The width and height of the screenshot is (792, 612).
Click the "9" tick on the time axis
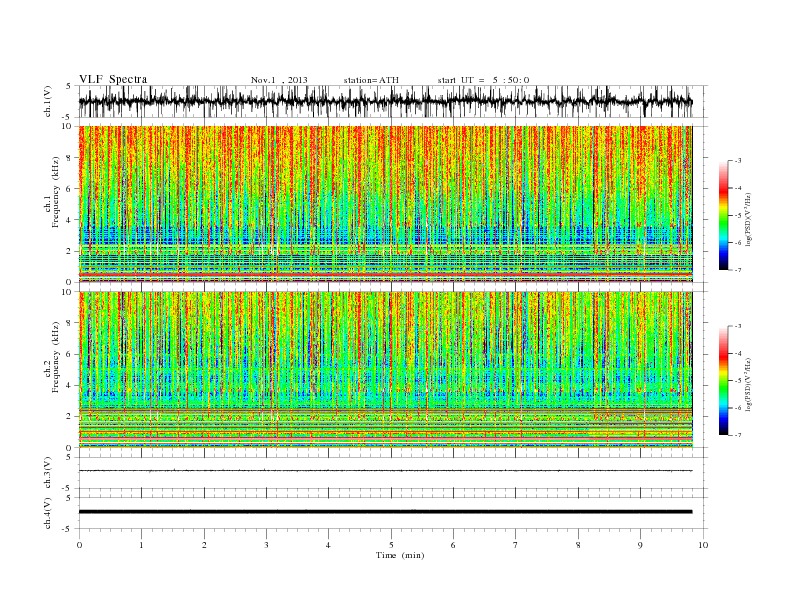point(640,545)
